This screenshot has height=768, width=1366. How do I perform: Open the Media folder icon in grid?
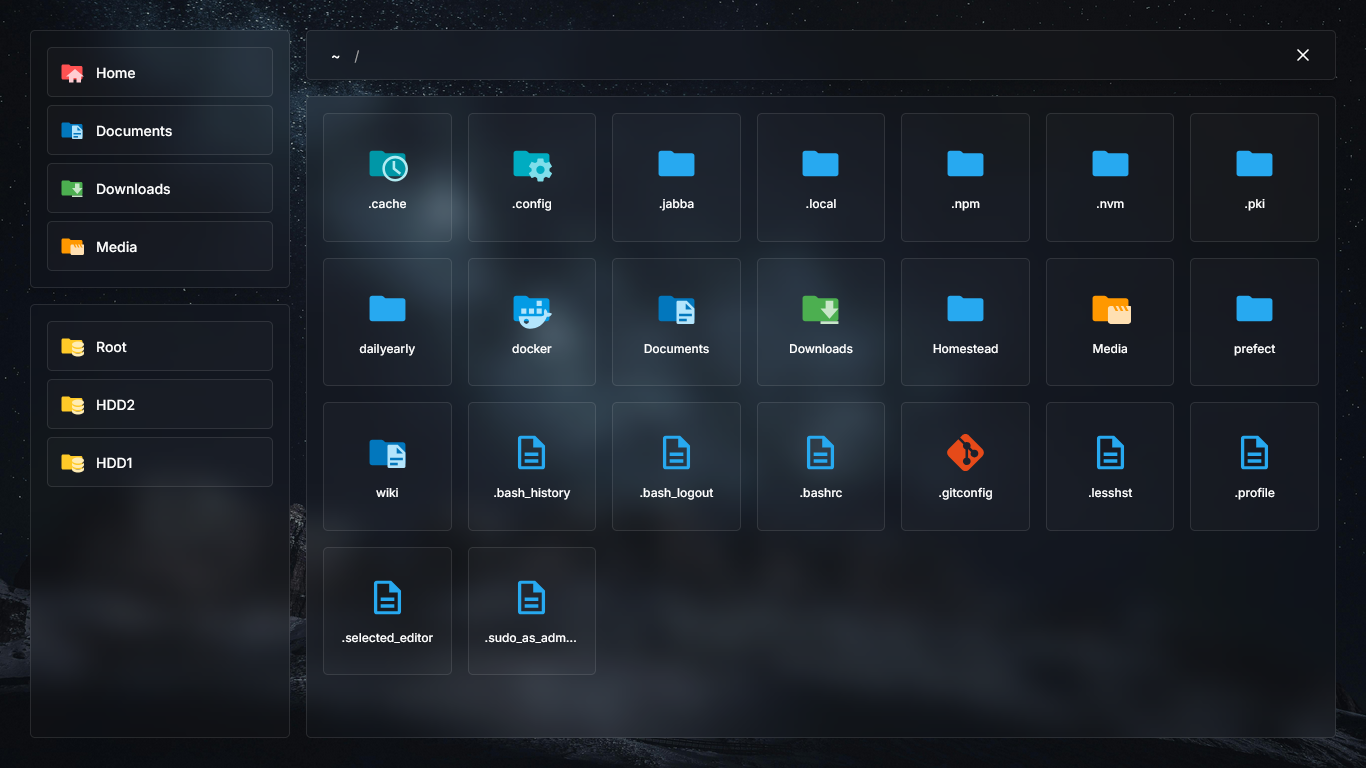pyautogui.click(x=1110, y=309)
